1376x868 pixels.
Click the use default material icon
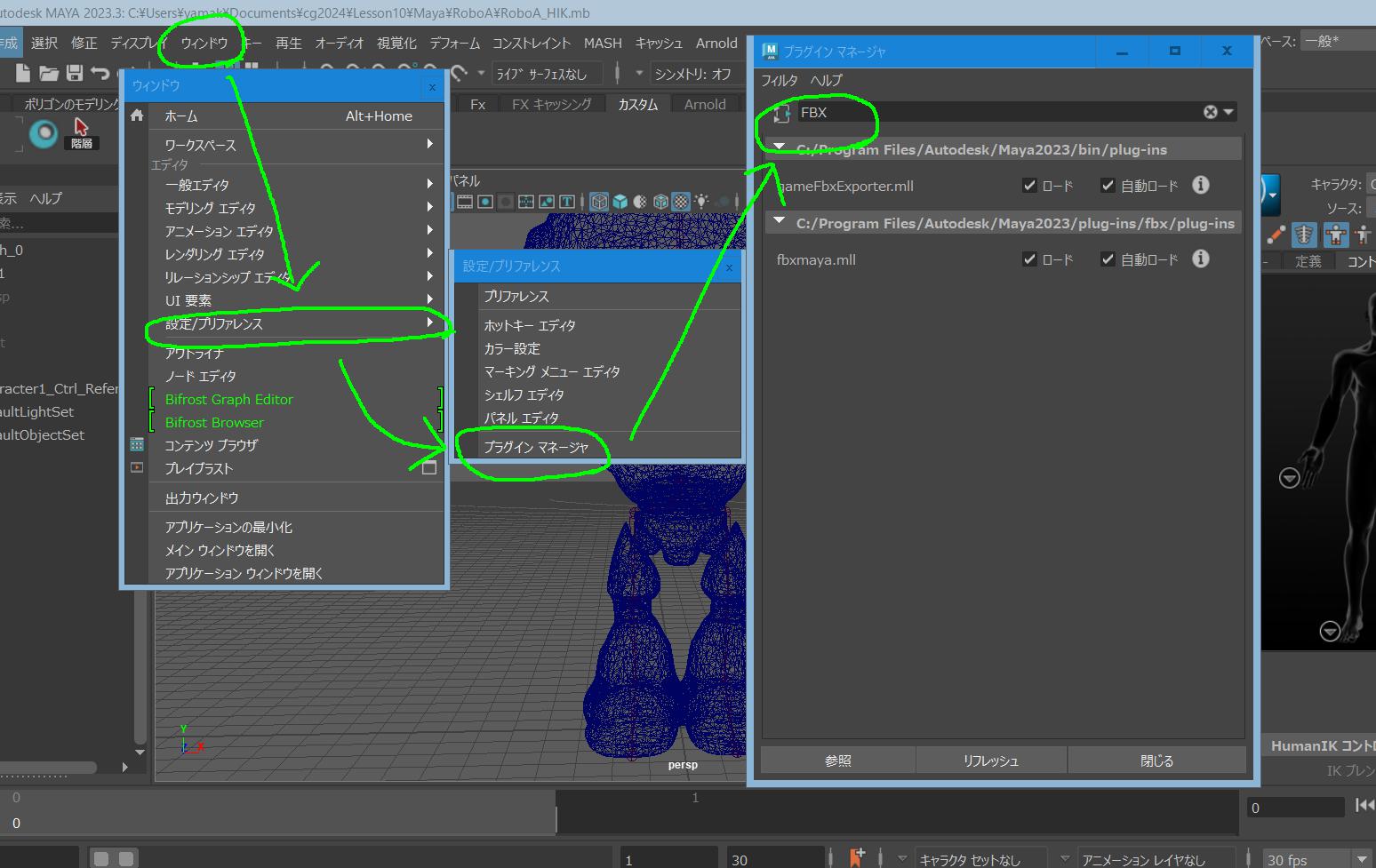point(640,202)
